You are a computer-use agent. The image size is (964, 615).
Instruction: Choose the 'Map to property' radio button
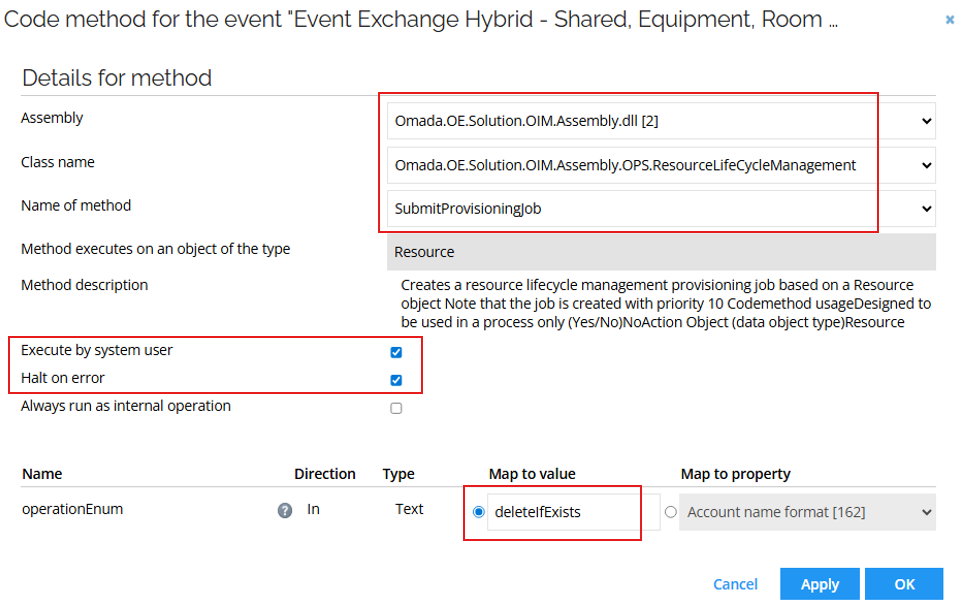(x=670, y=511)
